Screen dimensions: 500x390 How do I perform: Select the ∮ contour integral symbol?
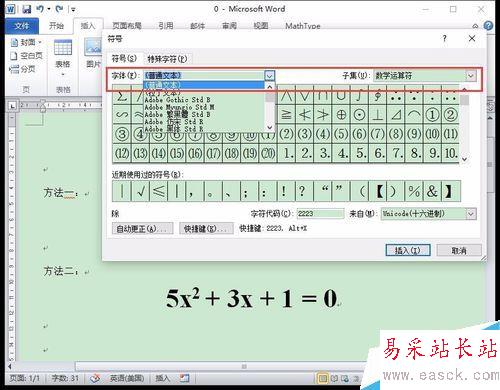pyautogui.click(x=377, y=96)
